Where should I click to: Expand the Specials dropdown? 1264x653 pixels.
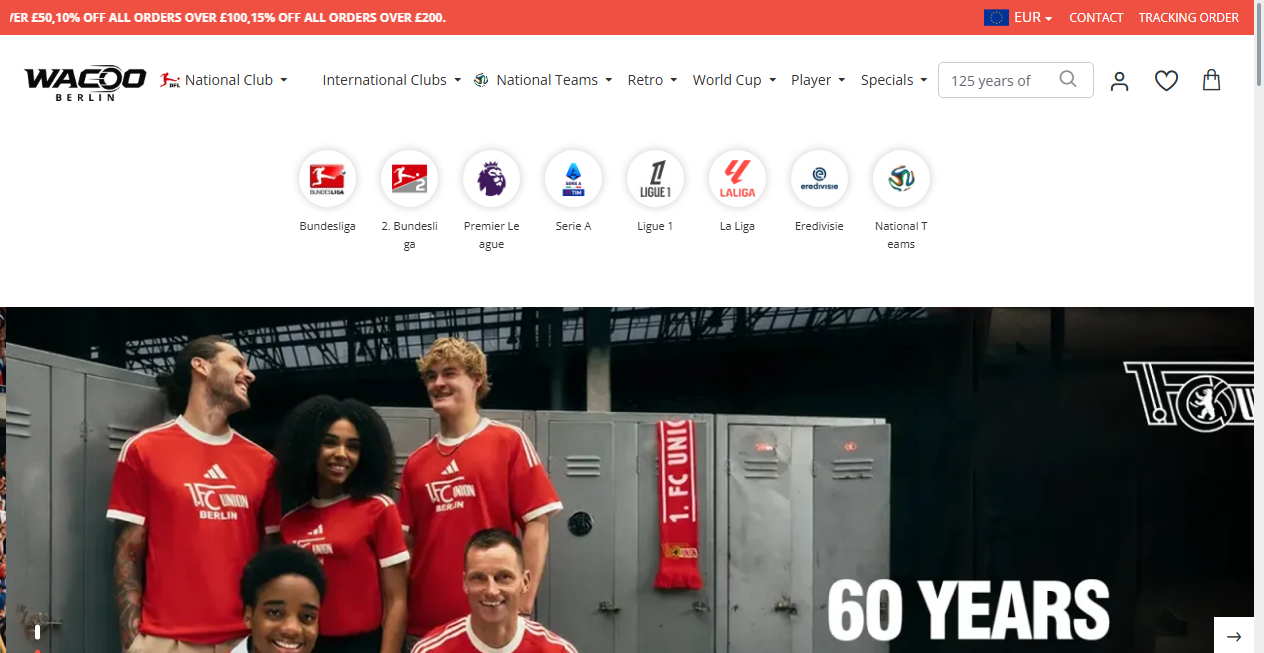[893, 80]
